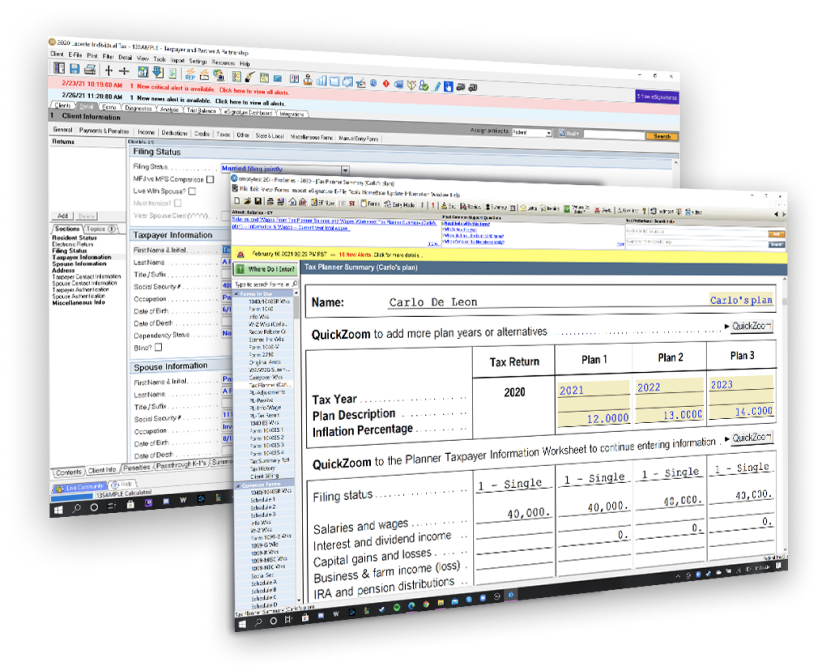Click the download arrow icon in Lacerte toolbar
This screenshot has width=820, height=672.
click(157, 73)
